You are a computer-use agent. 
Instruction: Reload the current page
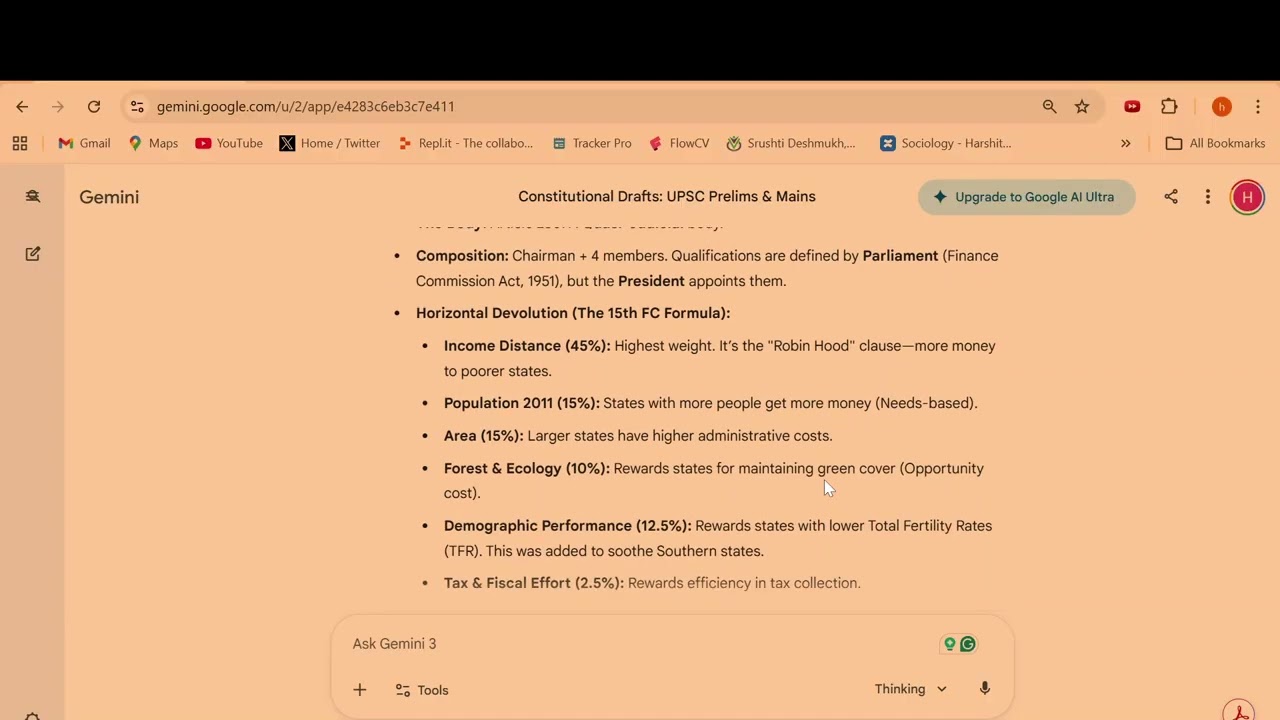[x=94, y=106]
